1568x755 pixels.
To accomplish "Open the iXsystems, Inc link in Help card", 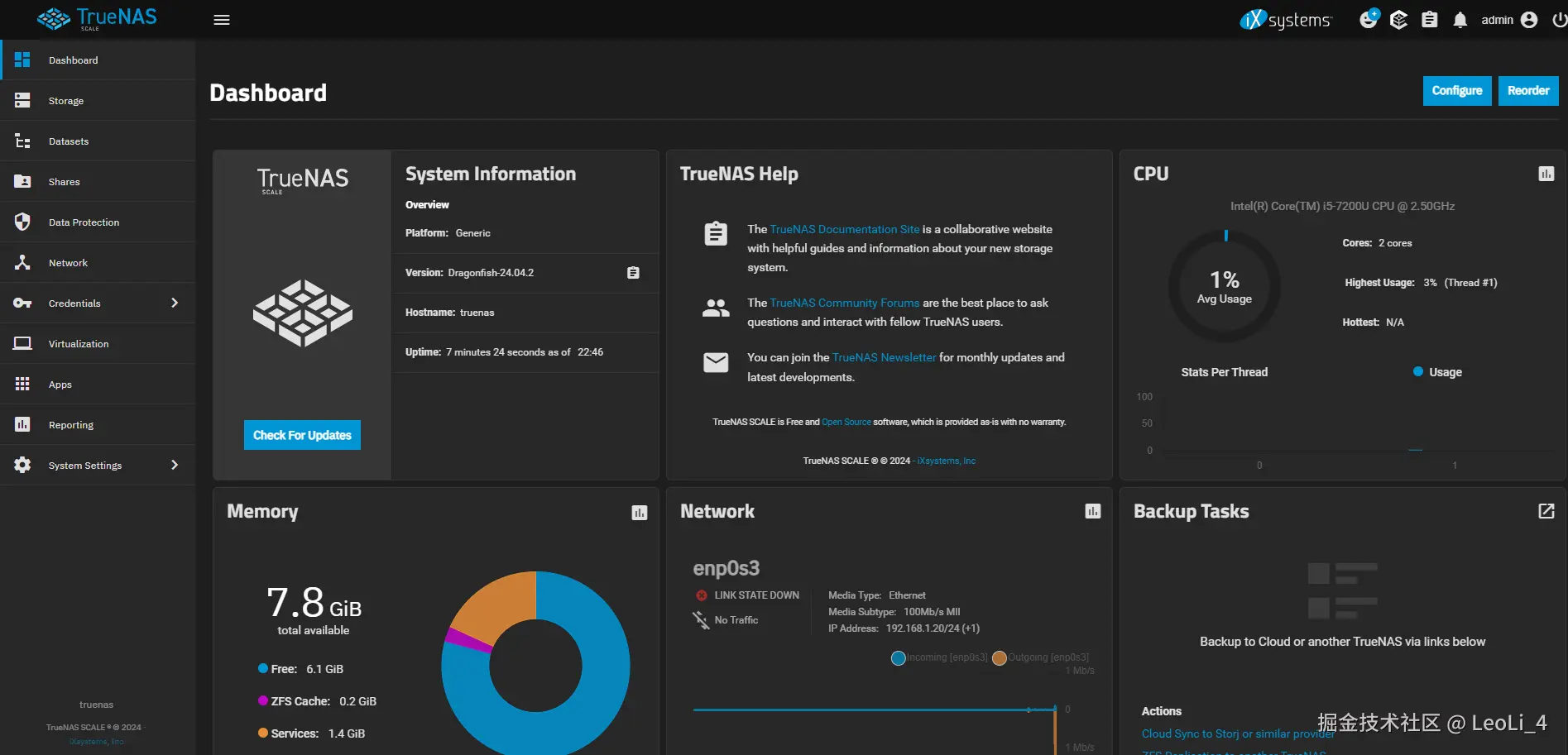I will pyautogui.click(x=947, y=461).
